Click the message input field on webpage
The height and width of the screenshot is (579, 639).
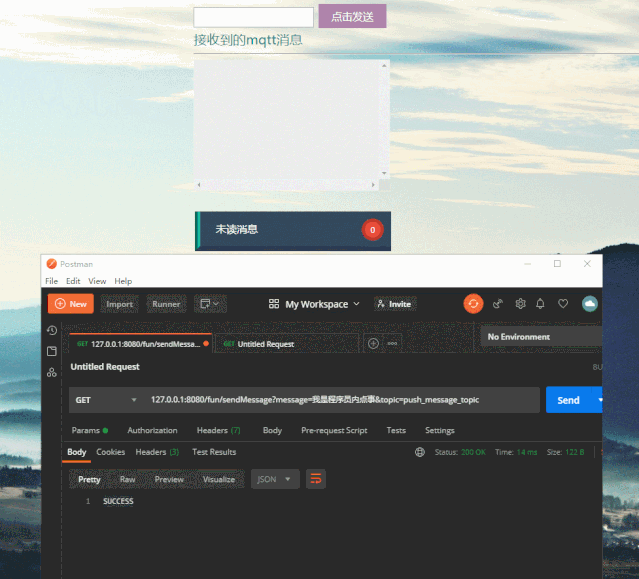coord(253,18)
